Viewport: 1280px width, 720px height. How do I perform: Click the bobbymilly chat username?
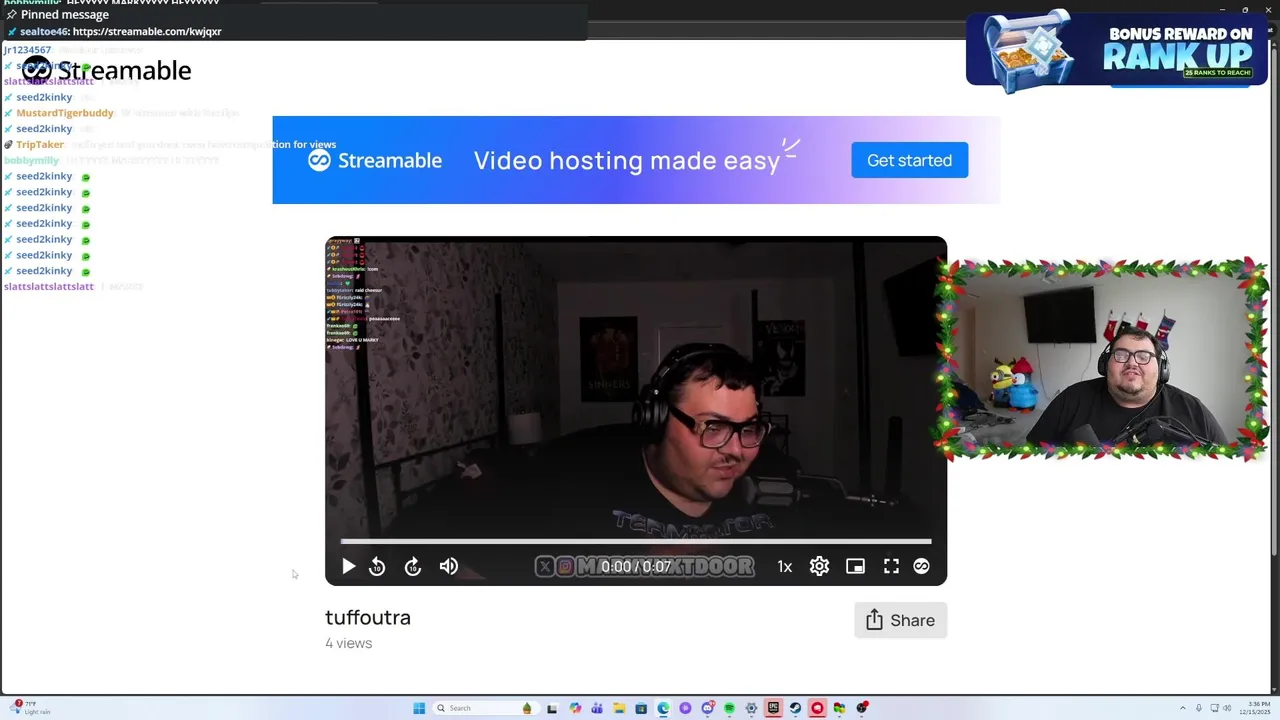31,160
